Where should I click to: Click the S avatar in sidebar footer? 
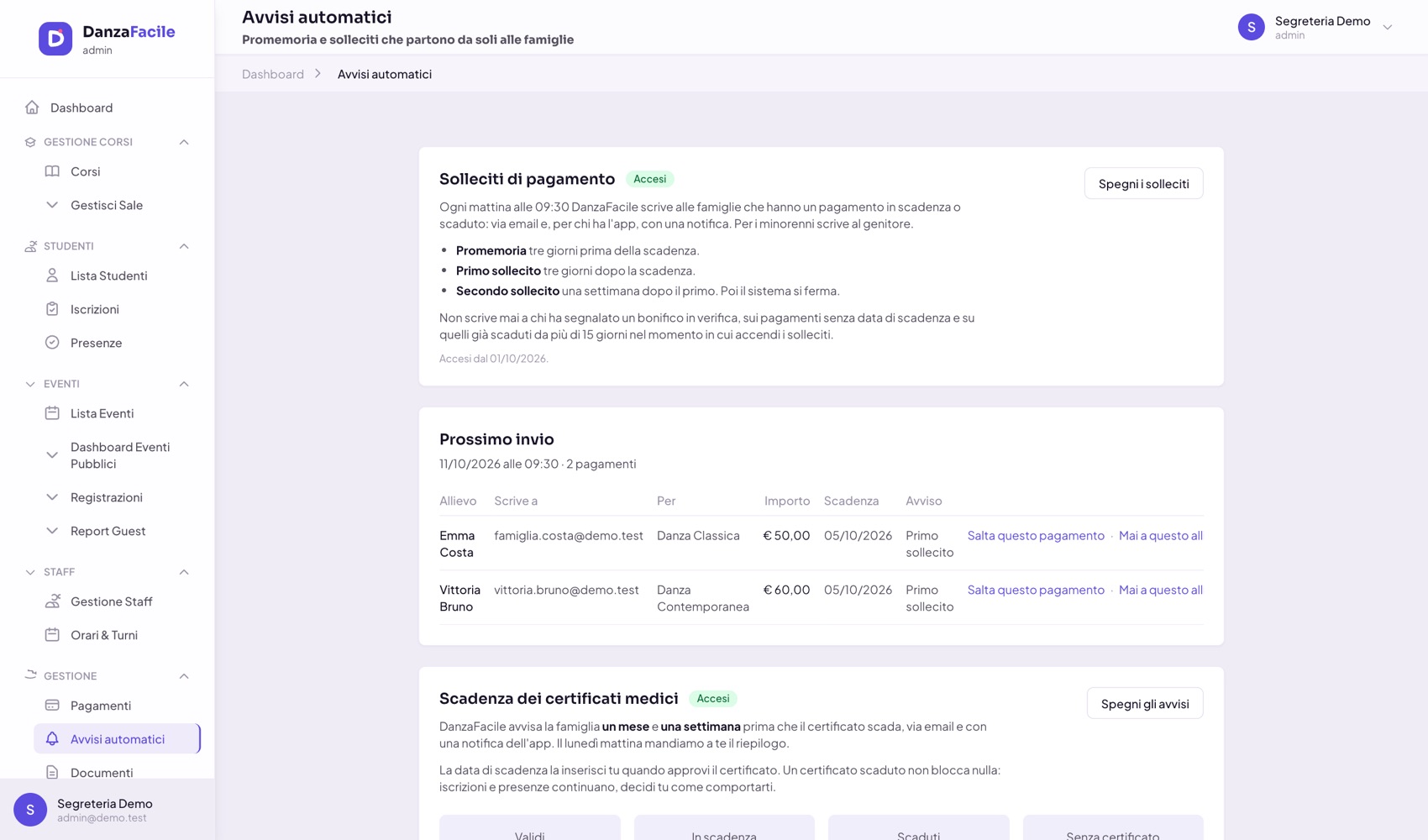click(x=30, y=810)
